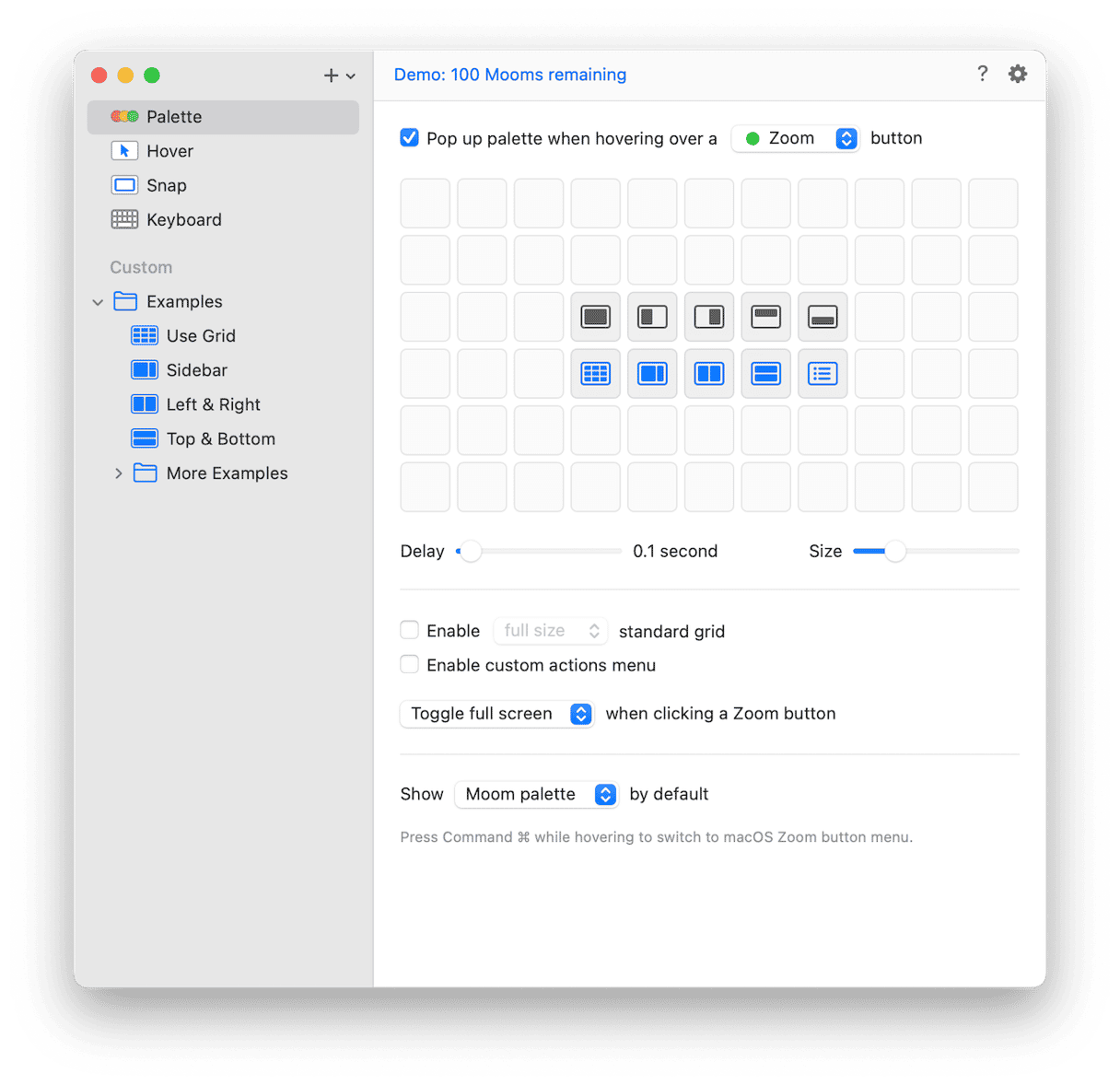
Task: Click the plus add-action button
Action: click(x=338, y=76)
